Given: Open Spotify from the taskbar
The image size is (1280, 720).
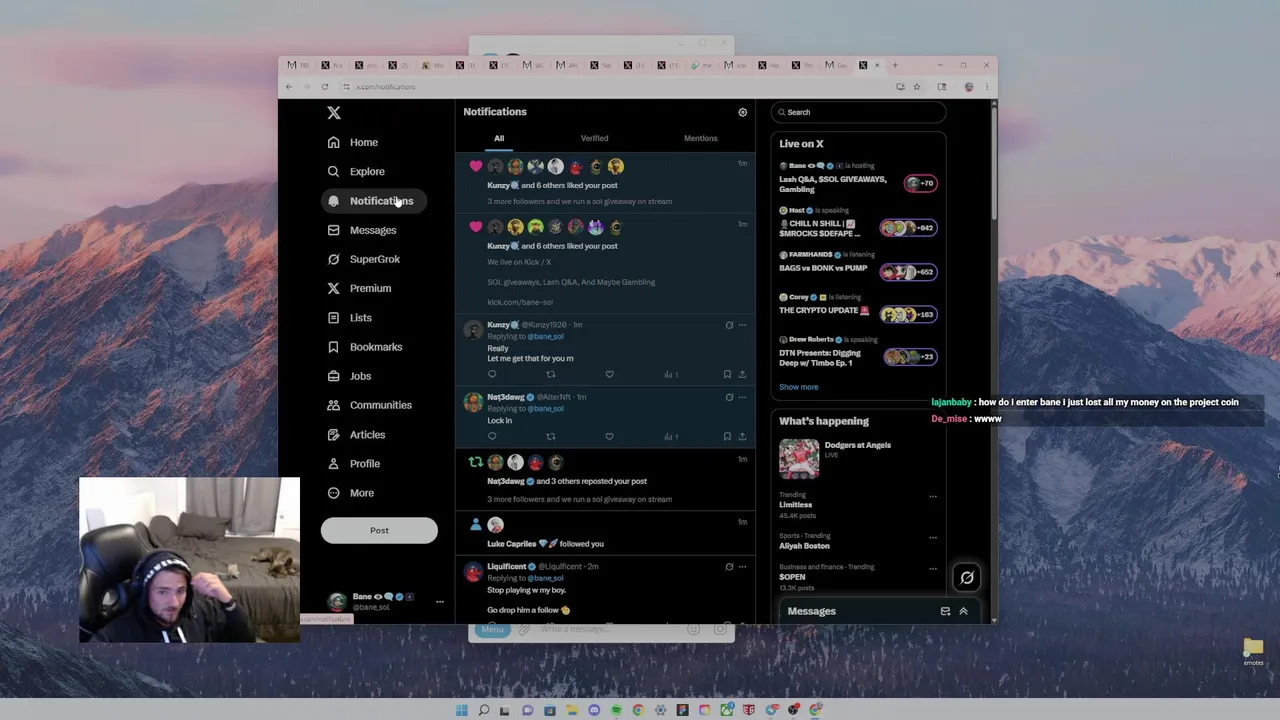Looking at the screenshot, I should click(616, 710).
